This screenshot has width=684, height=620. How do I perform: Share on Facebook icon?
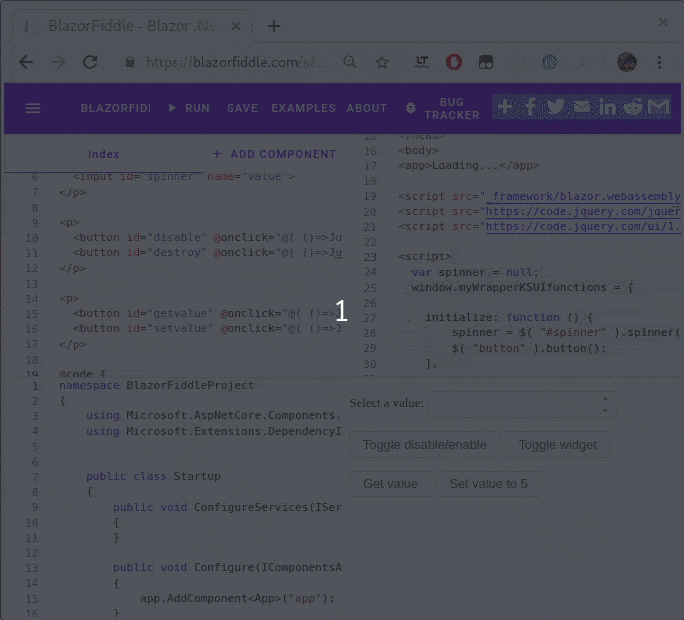(530, 107)
